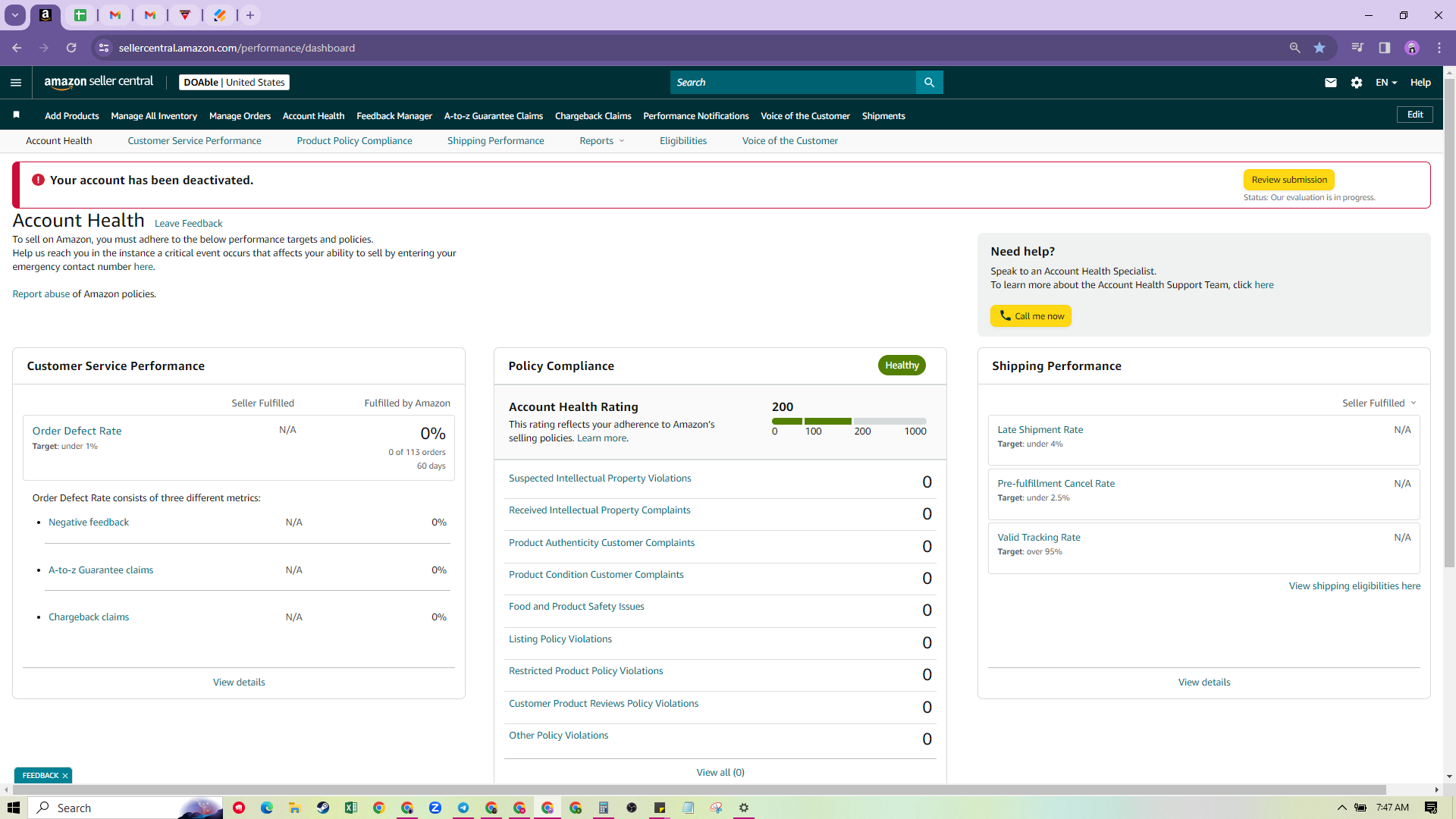Switch to the red triangle icon tab

[185, 15]
